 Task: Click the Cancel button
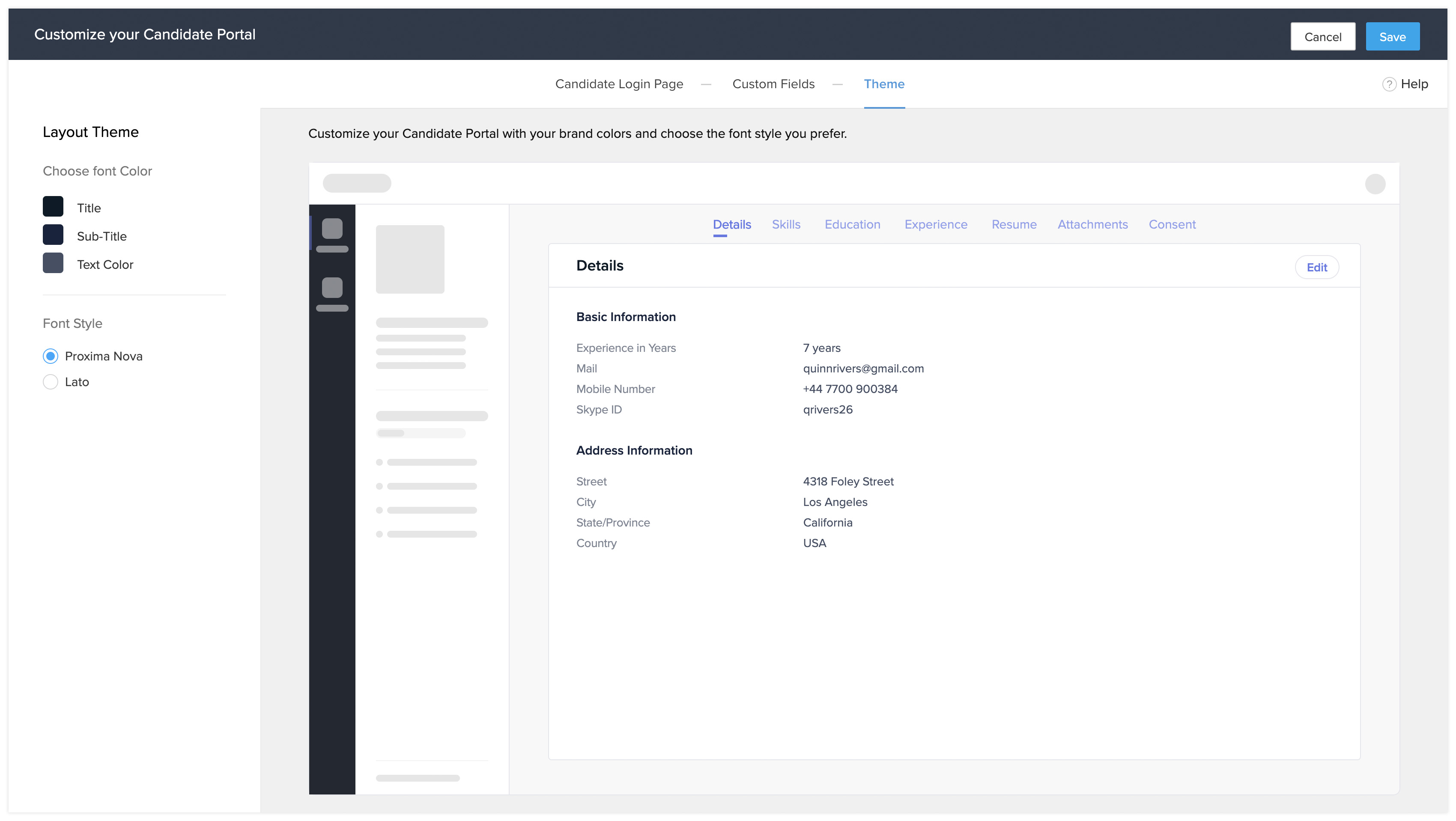[x=1322, y=37]
